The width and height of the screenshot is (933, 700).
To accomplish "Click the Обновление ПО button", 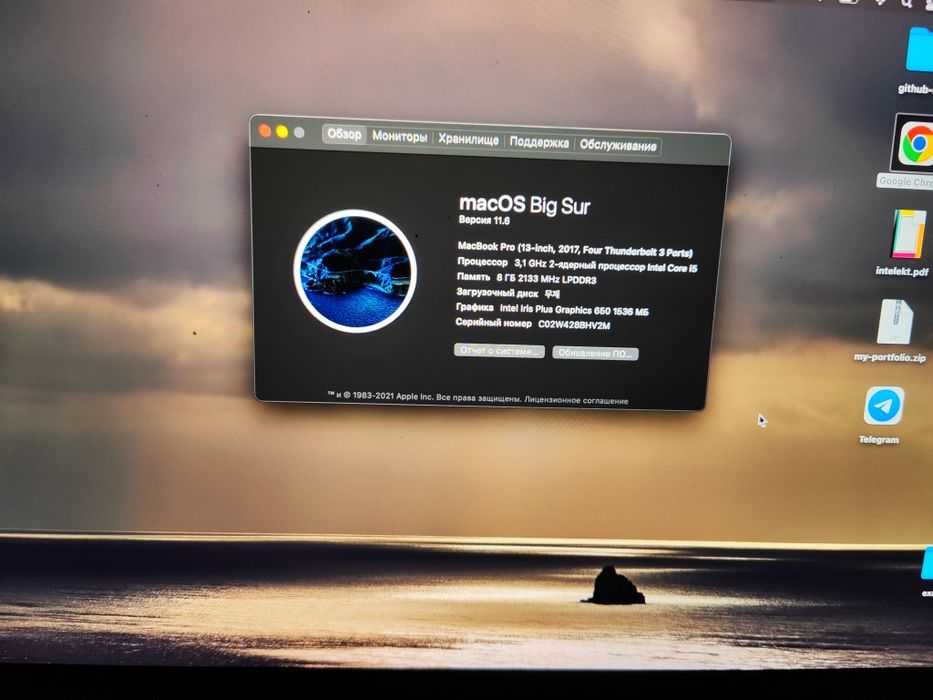I will point(595,353).
